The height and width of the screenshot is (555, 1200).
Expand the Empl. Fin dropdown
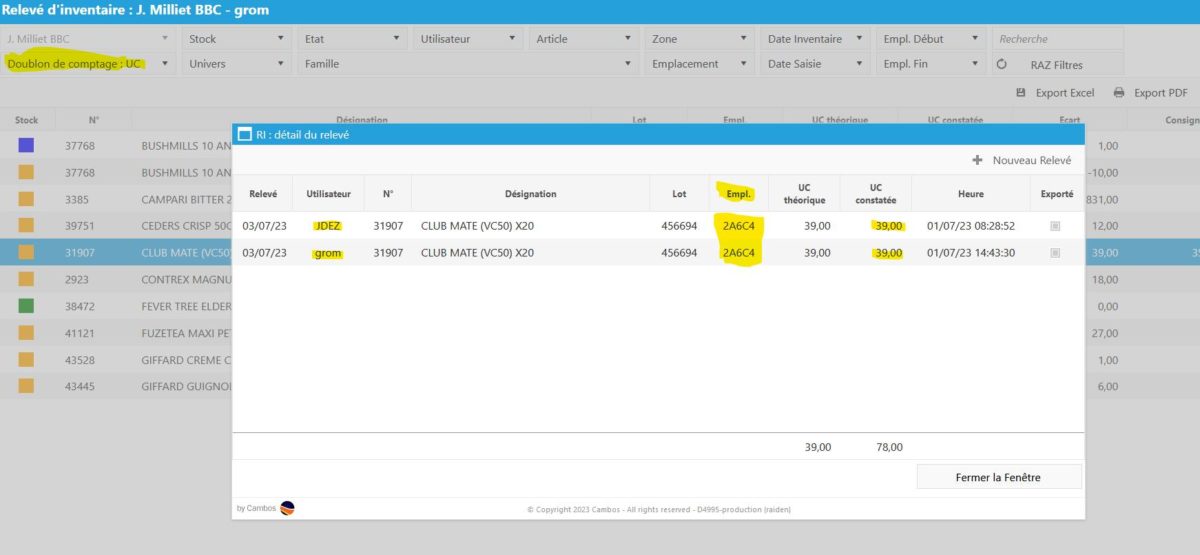(930, 64)
